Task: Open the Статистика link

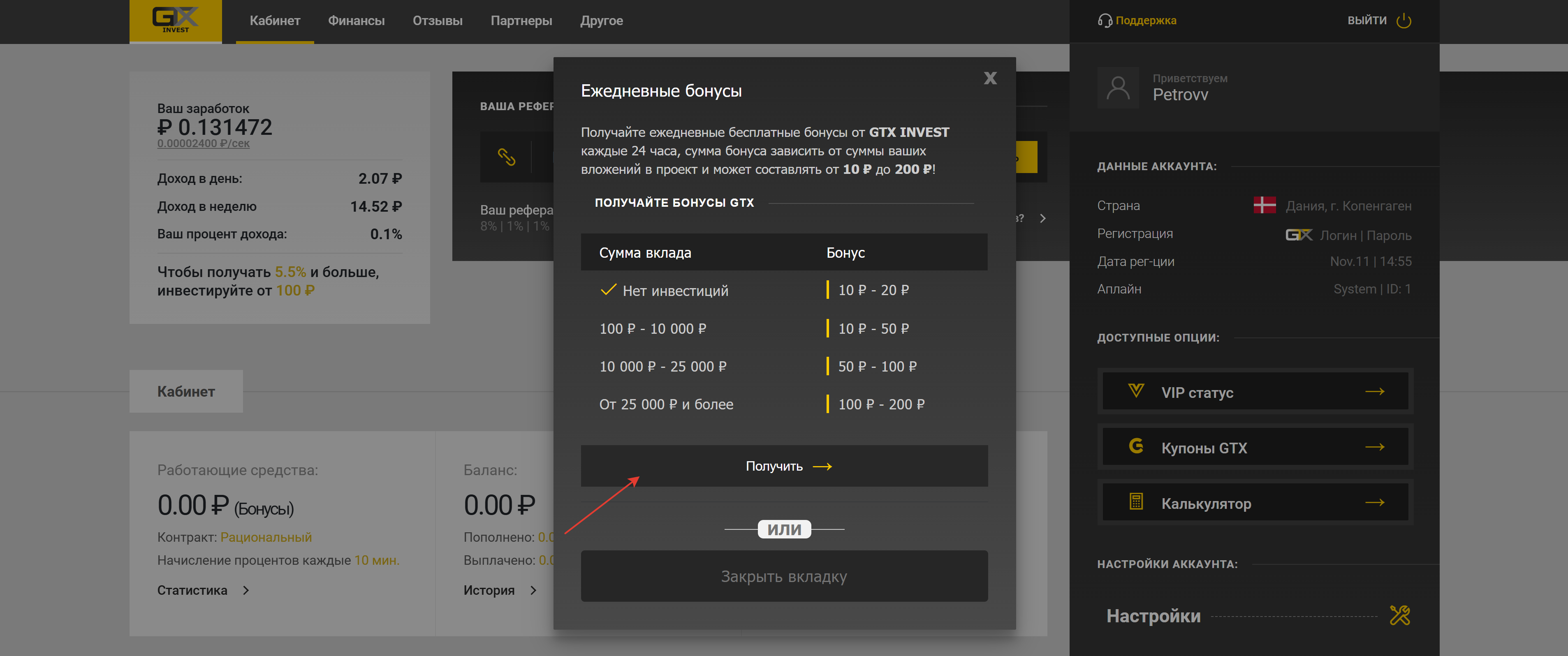Action: click(x=192, y=590)
